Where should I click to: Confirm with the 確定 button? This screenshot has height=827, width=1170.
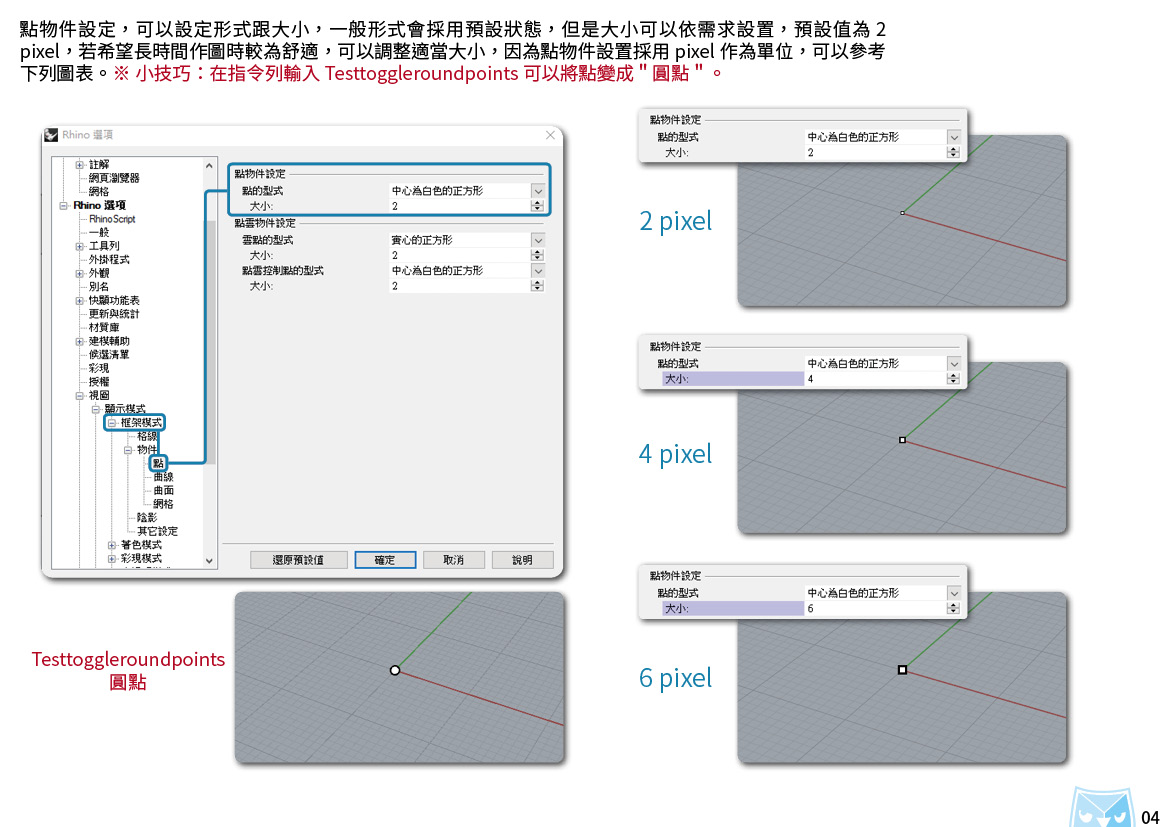[x=385, y=560]
